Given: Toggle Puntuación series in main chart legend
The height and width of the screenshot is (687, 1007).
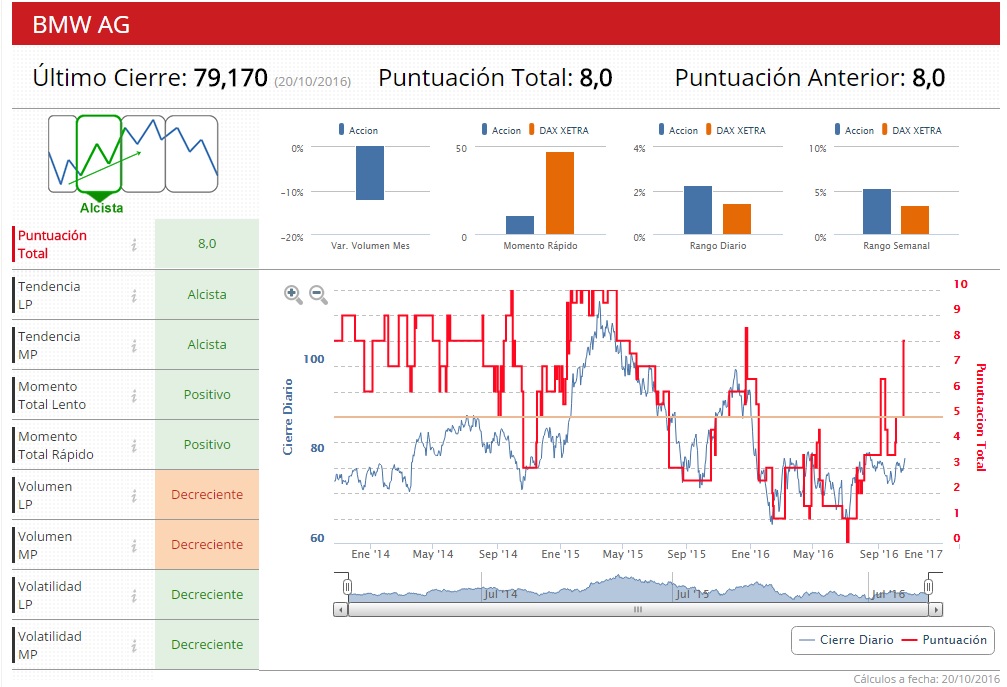Looking at the screenshot, I should [x=944, y=640].
